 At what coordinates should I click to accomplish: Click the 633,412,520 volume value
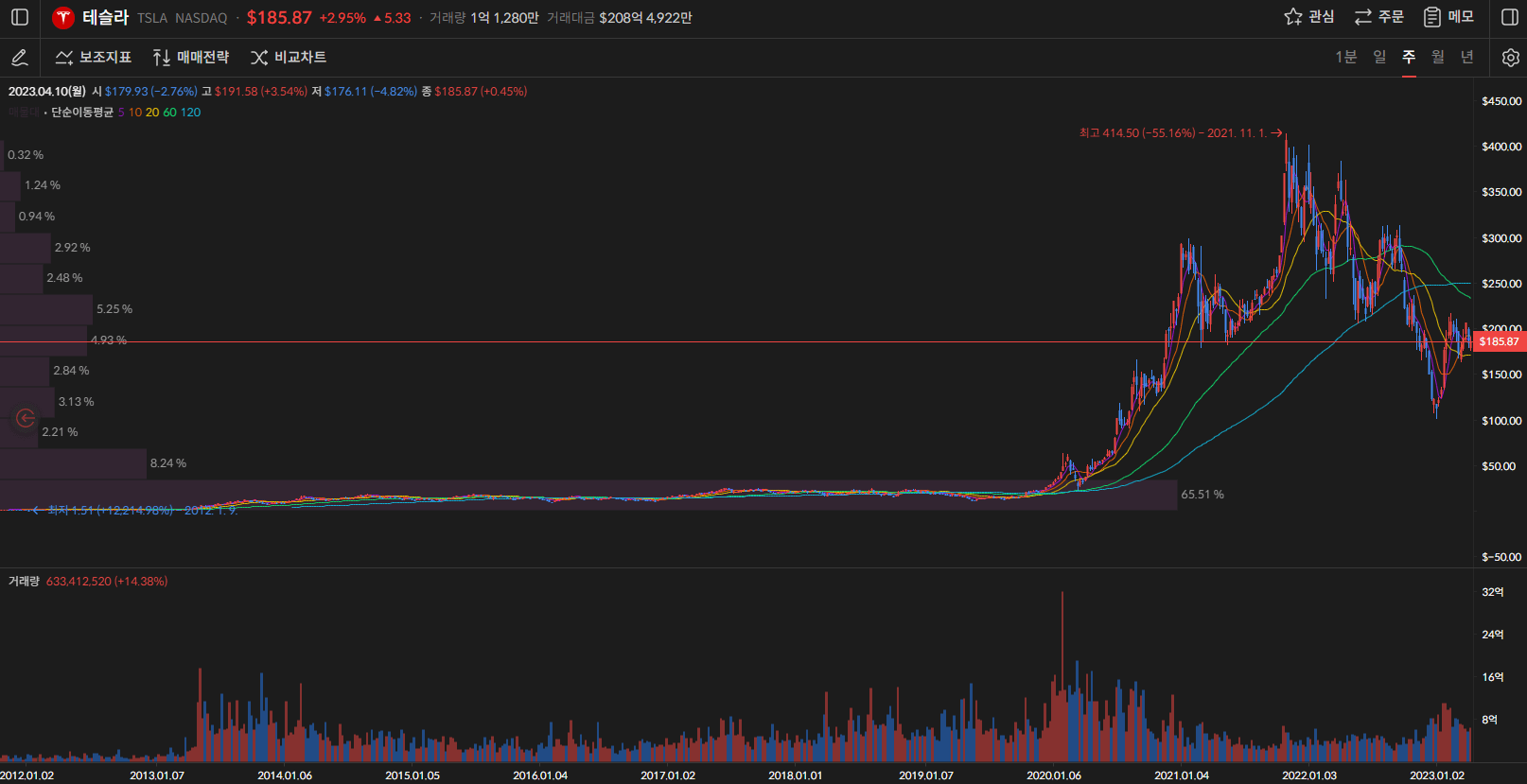point(79,581)
